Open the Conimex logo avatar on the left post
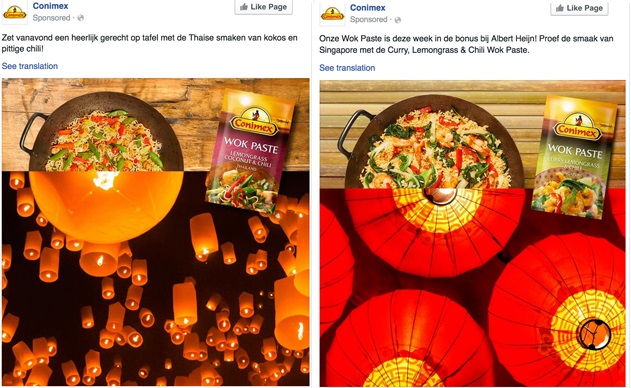 [15, 12]
